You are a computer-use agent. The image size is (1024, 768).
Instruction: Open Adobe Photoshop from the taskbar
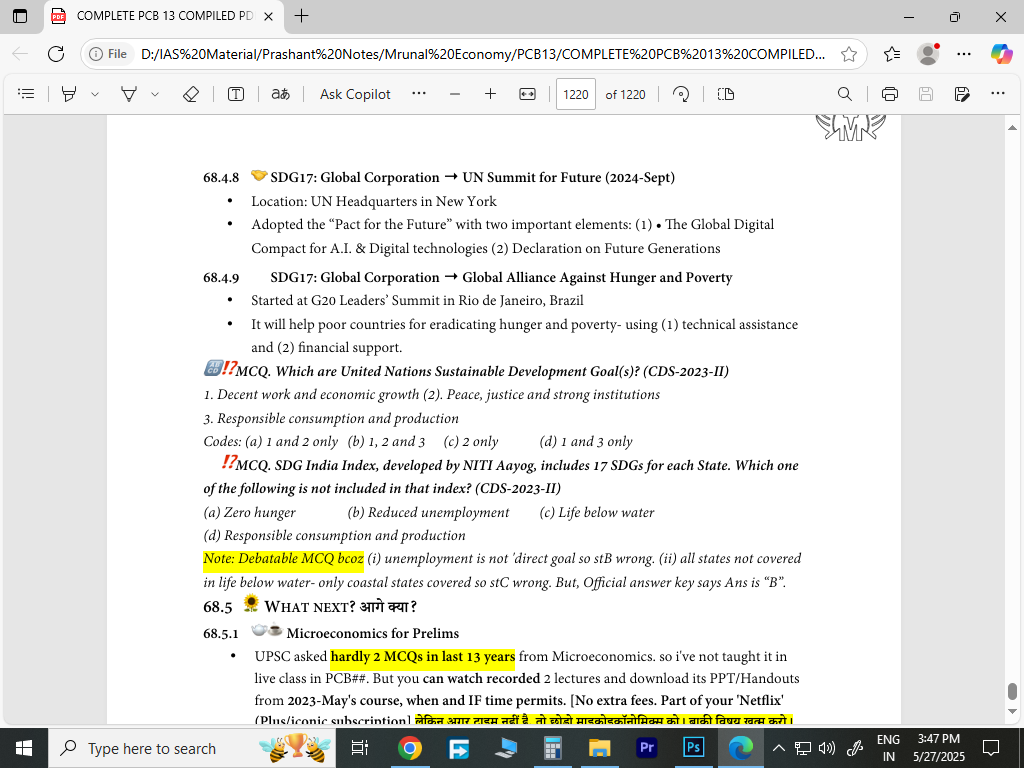pyautogui.click(x=693, y=748)
